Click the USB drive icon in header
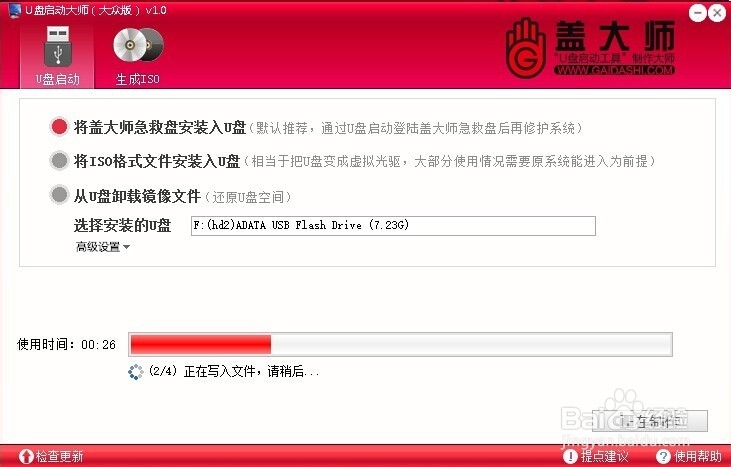Image resolution: width=731 pixels, height=467 pixels. click(58, 46)
